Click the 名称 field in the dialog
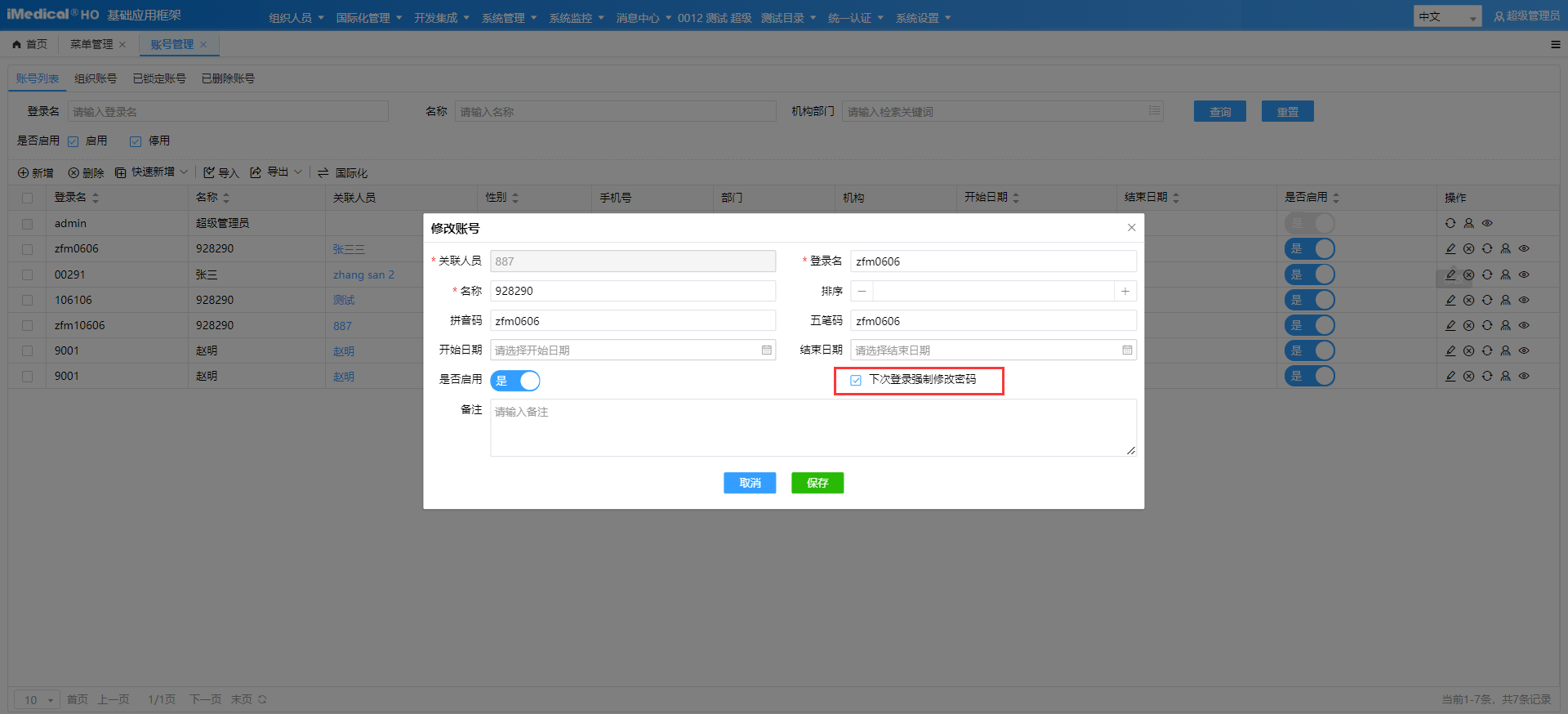The image size is (1568, 714). (633, 291)
